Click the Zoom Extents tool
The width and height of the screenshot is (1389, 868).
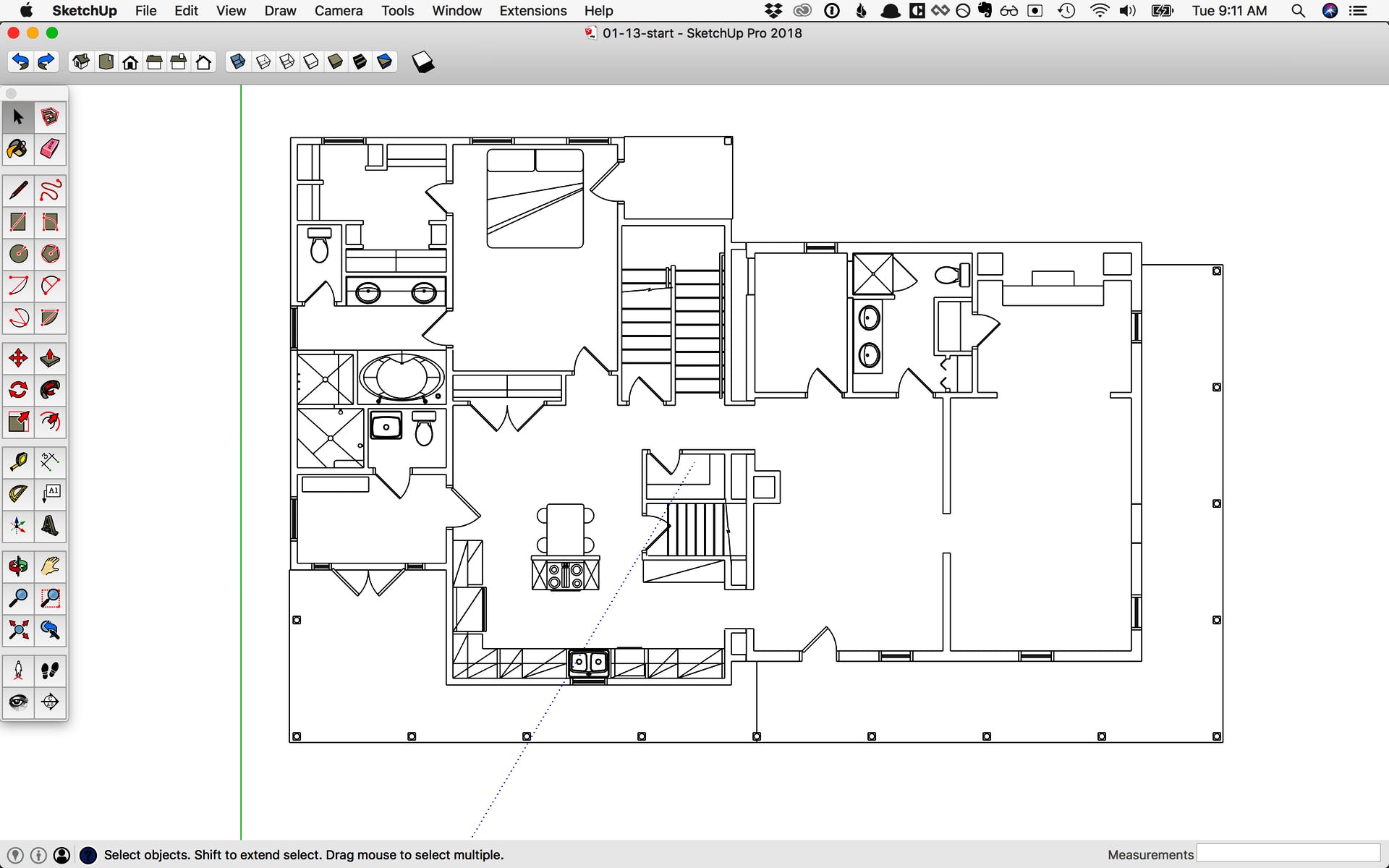18,630
